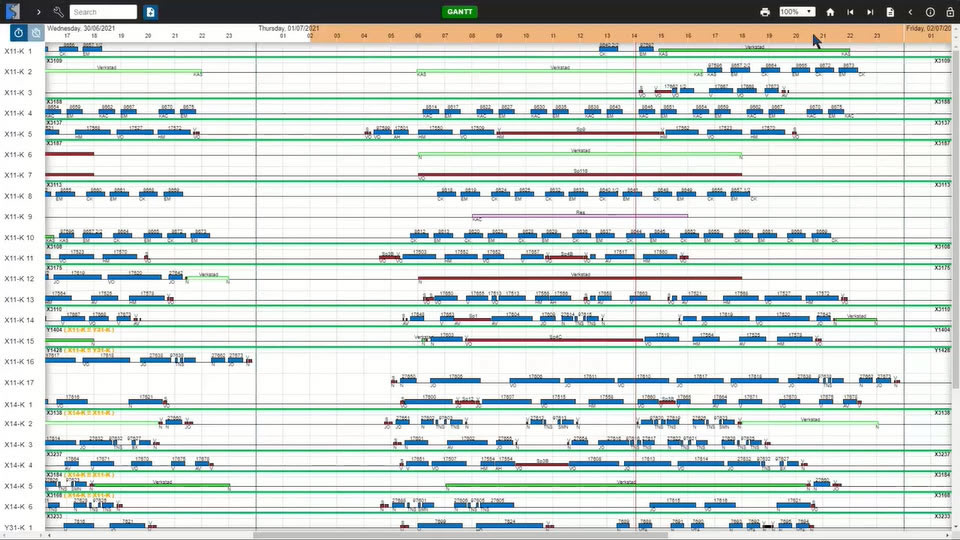Click the red Sp9 bar in row X11-K 5
Screen dimensions: 960x540
pyautogui.click(x=580, y=133)
